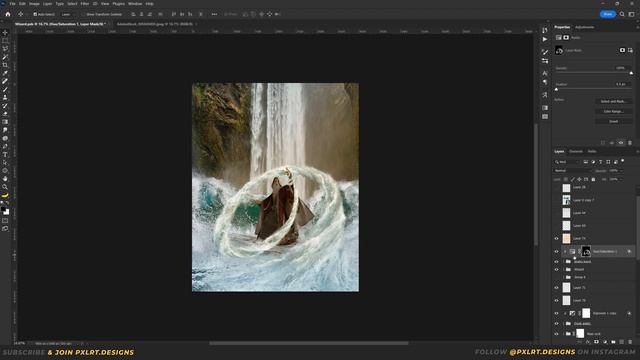Expand the Main rock group
The width and height of the screenshot is (640, 360).
(564, 334)
